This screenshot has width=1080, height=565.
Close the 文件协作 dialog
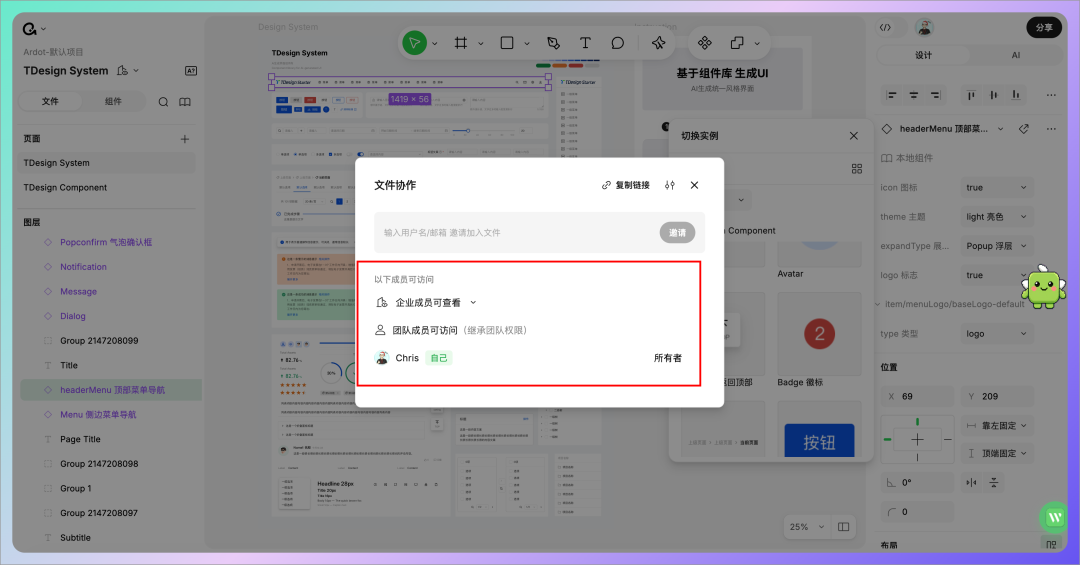[694, 185]
